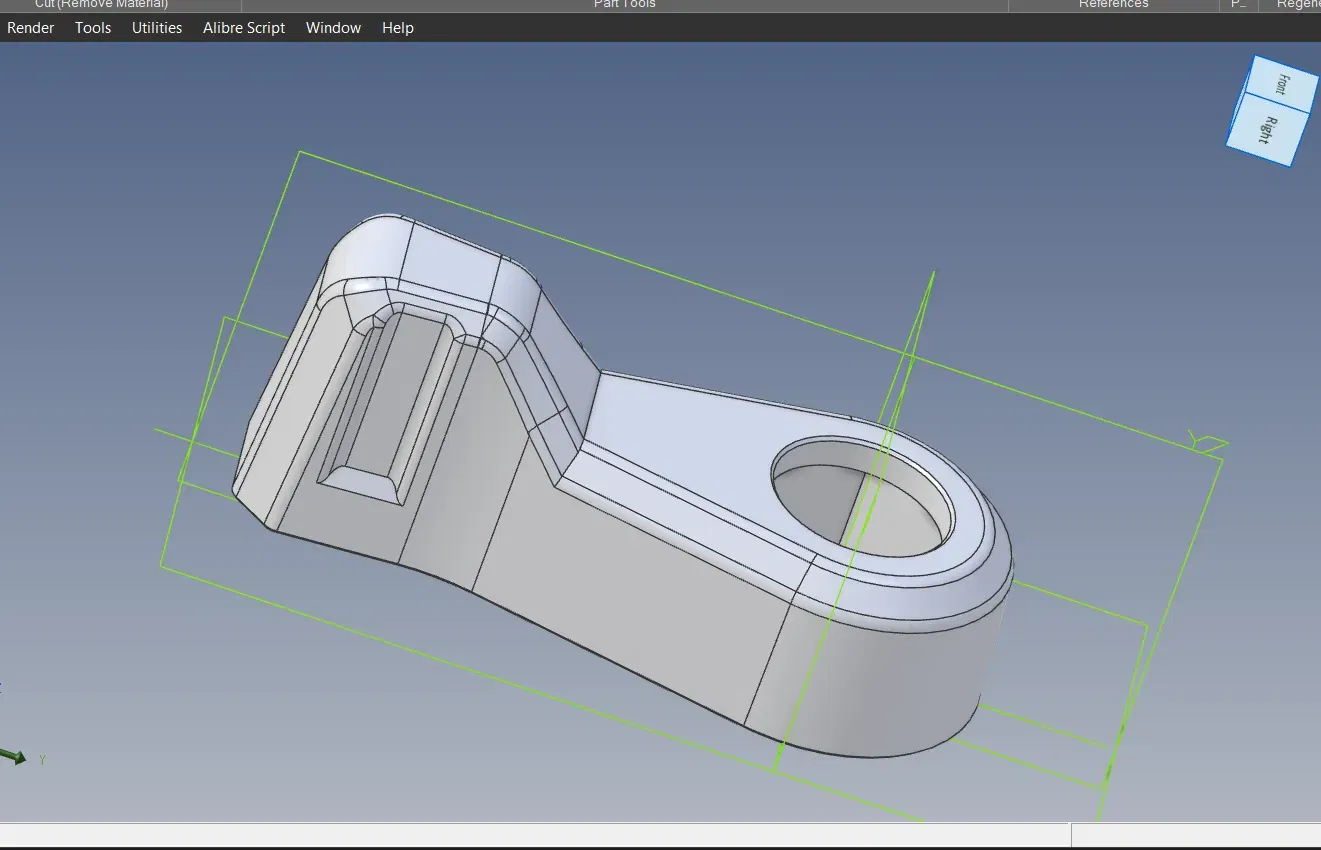Open the Utilities menu

[157, 28]
